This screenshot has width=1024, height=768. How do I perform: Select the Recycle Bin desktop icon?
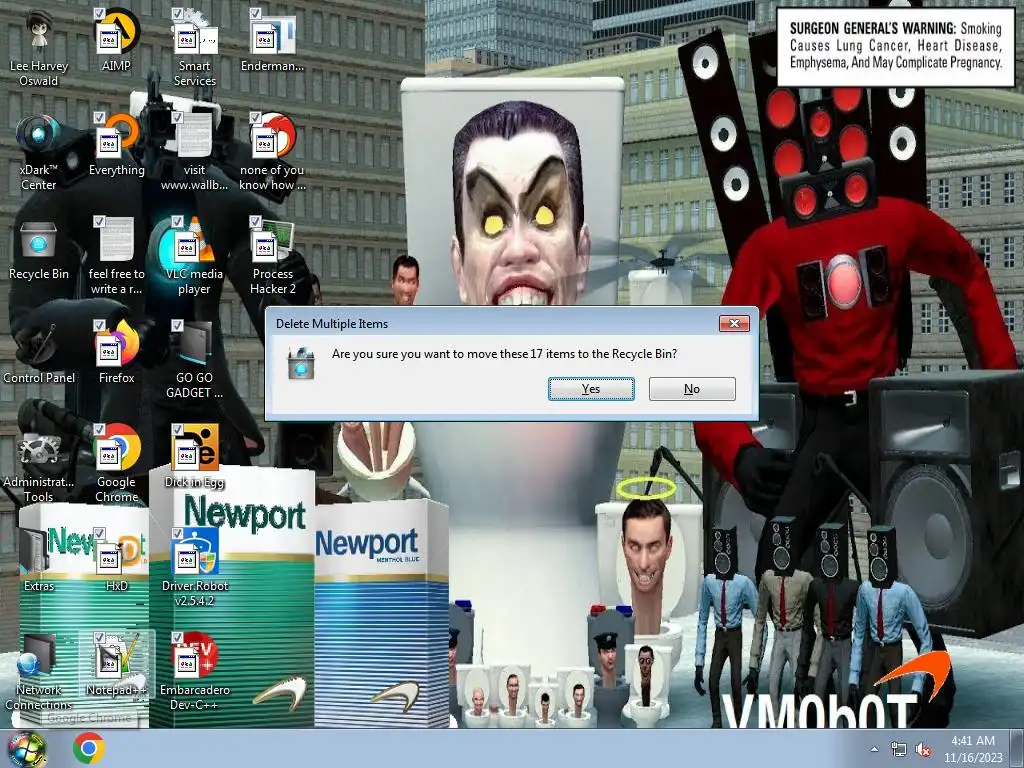coord(39,249)
